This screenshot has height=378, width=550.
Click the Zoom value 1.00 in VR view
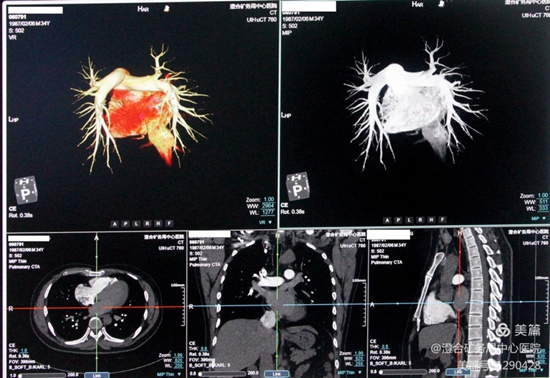click(269, 199)
